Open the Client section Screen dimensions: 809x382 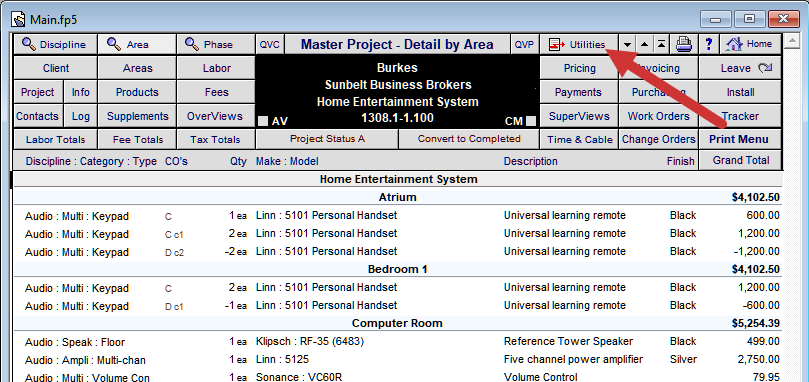[56, 68]
